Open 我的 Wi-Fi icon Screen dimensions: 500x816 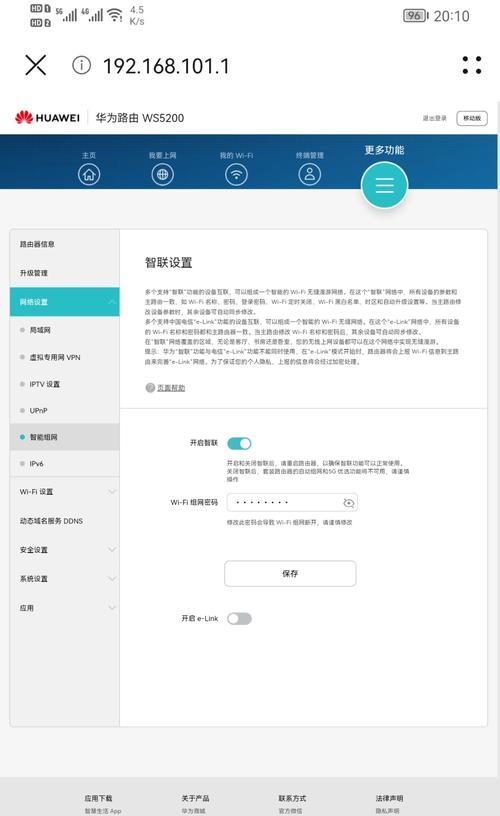coord(236,174)
